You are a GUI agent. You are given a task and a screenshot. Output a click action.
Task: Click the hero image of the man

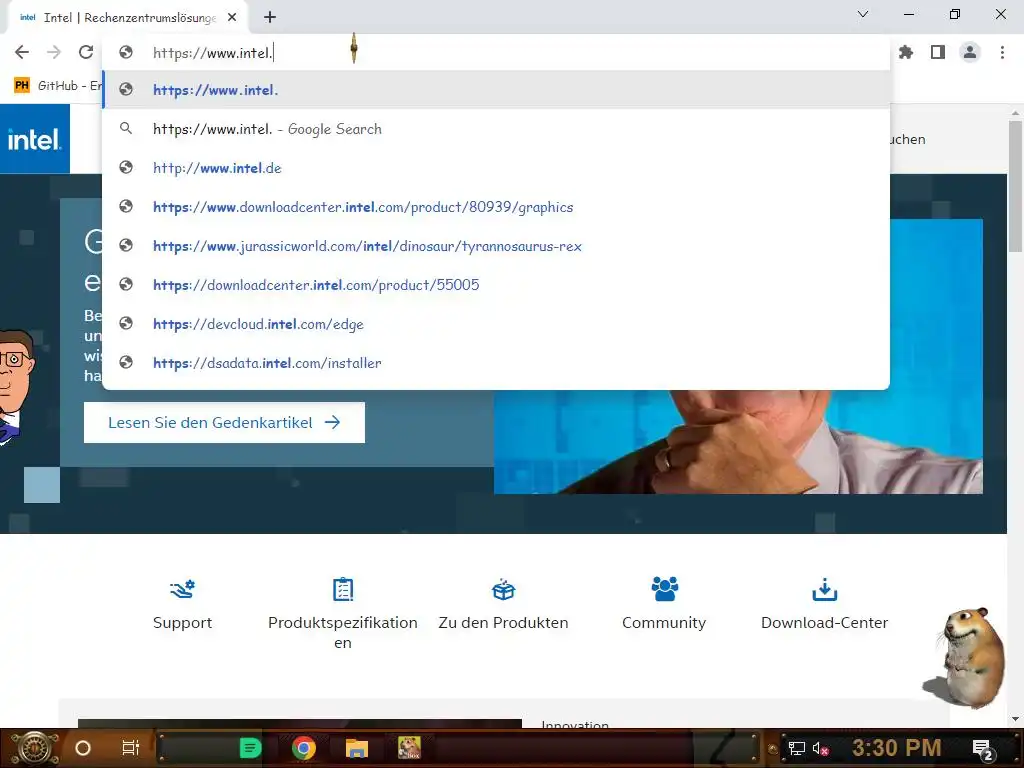coord(738,441)
